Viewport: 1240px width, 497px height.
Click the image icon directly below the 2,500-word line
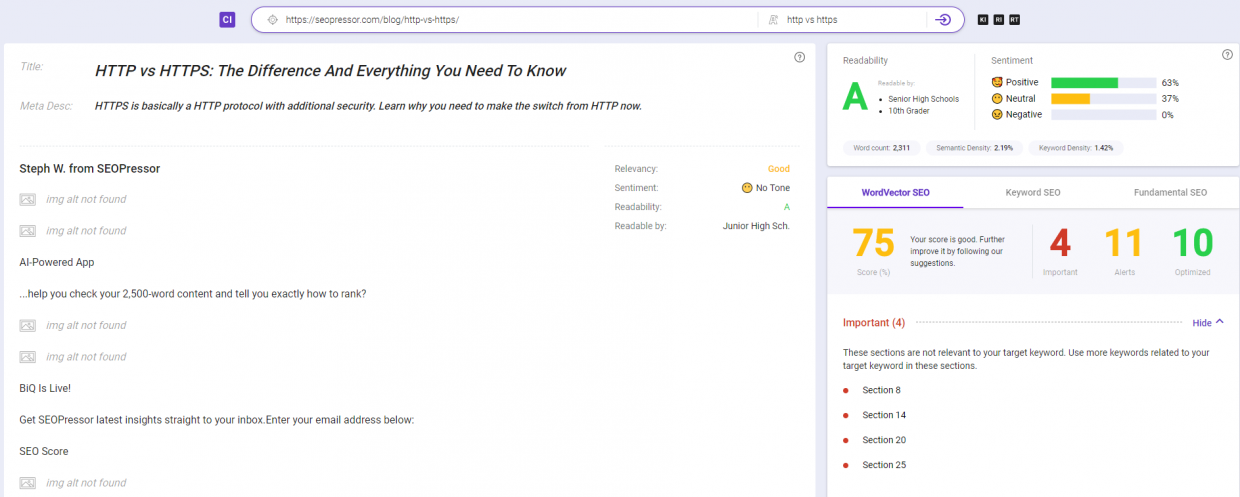pos(27,325)
